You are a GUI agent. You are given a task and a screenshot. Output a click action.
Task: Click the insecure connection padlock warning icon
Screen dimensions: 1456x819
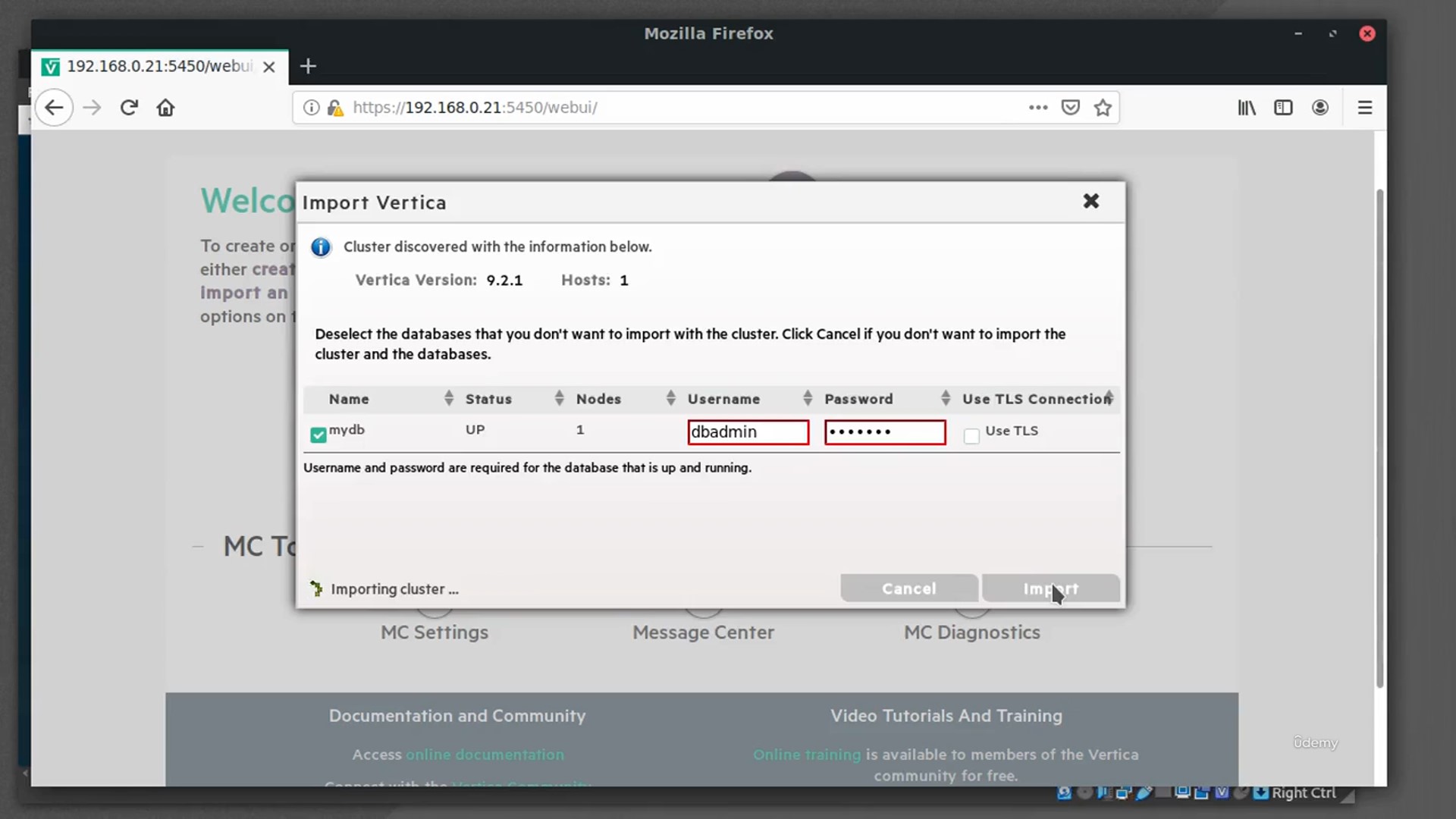click(x=335, y=108)
